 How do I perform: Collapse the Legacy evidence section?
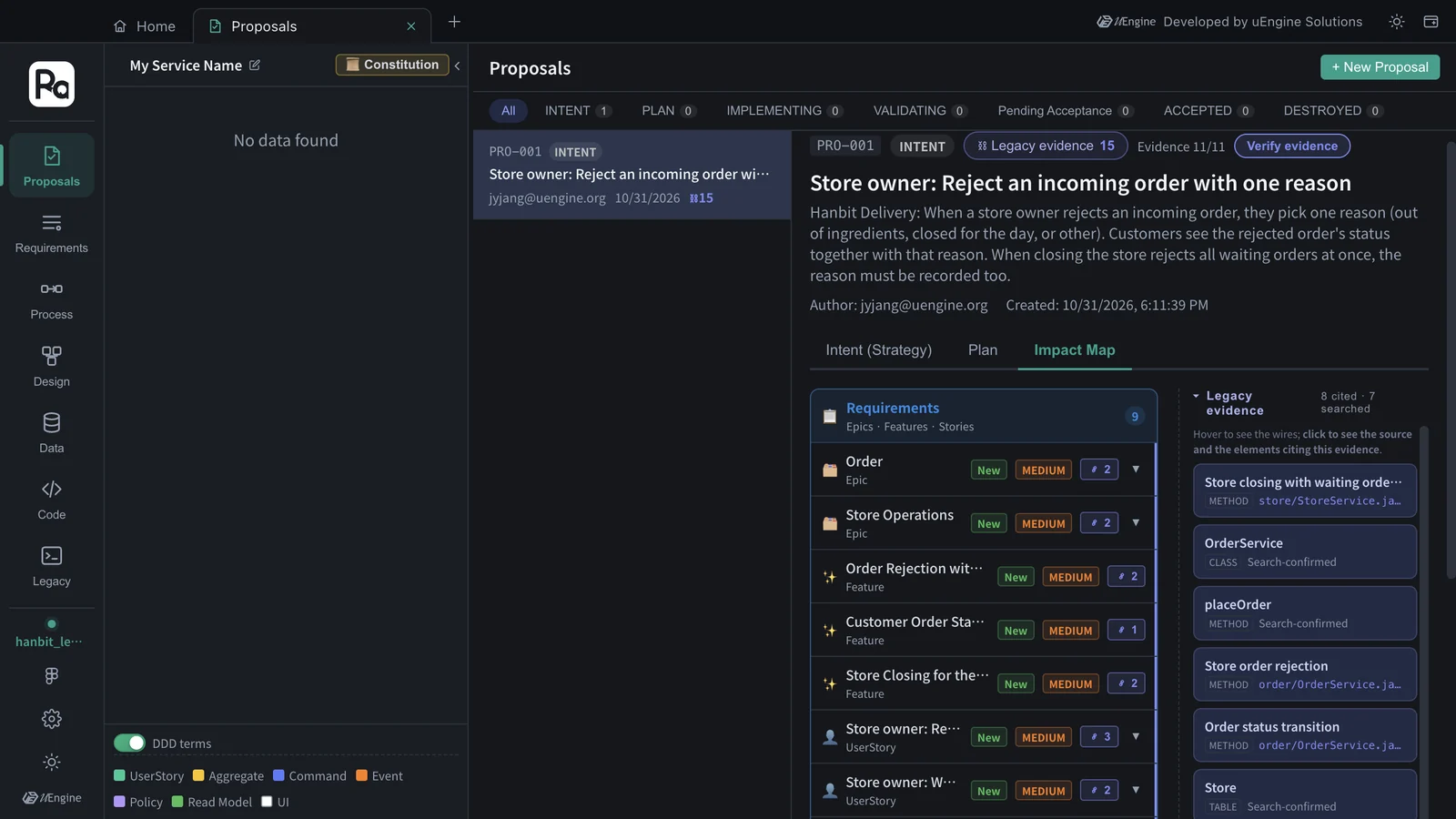(1196, 397)
